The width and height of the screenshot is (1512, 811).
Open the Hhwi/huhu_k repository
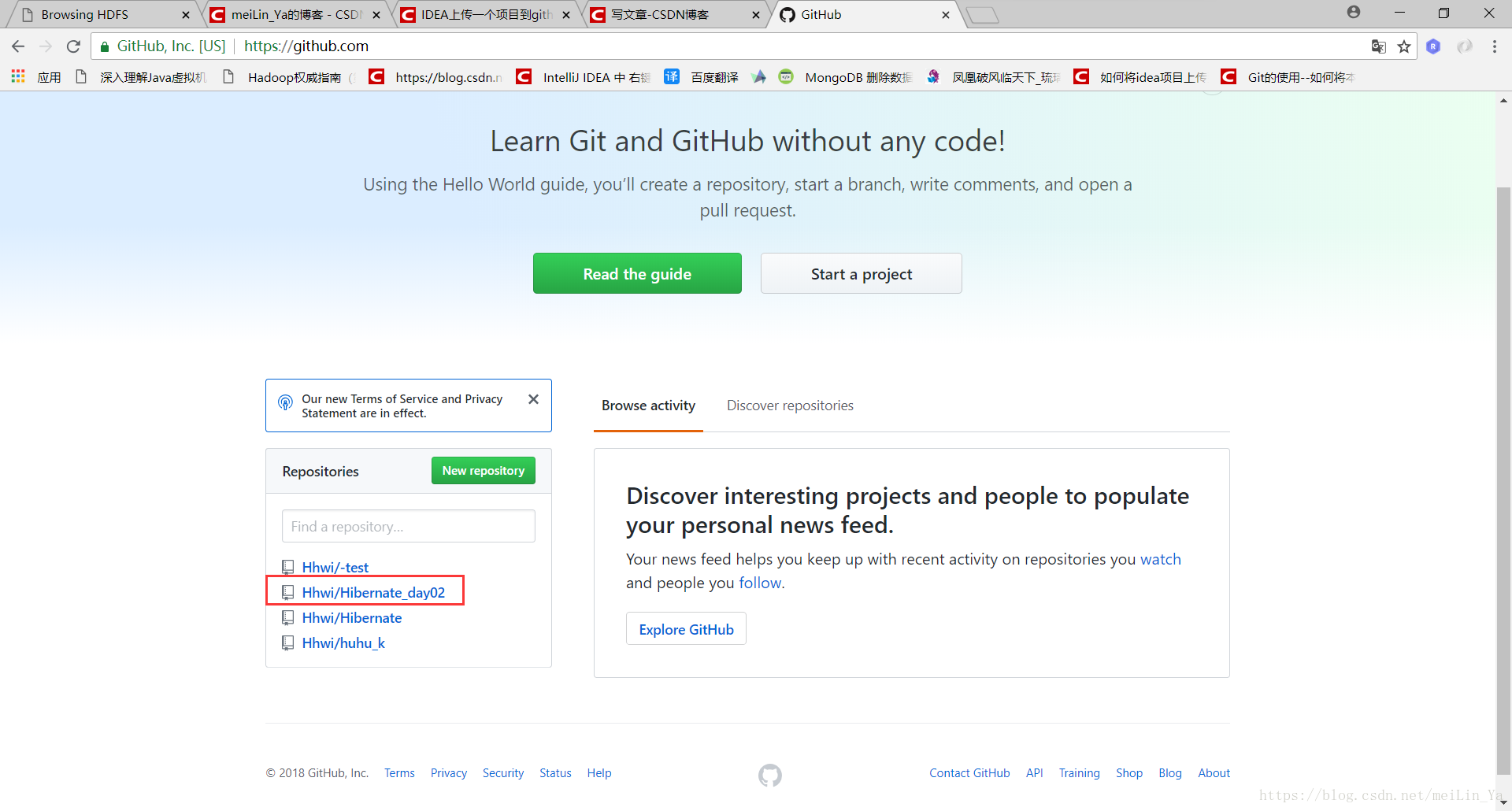tap(343, 643)
